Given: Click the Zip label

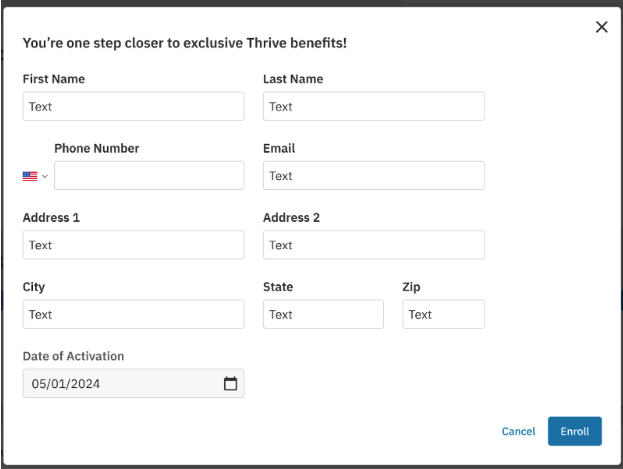Looking at the screenshot, I should [x=411, y=287].
